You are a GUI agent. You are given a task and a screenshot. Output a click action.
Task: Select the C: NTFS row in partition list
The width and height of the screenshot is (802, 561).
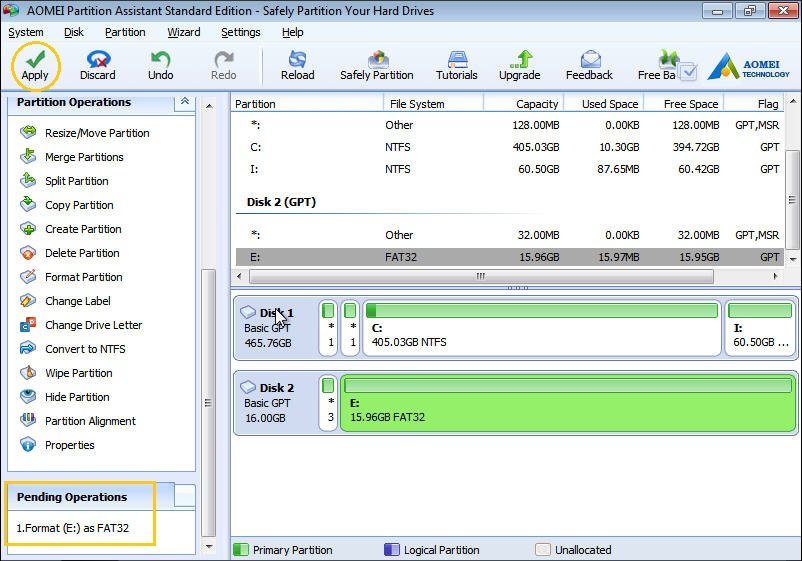[509, 147]
